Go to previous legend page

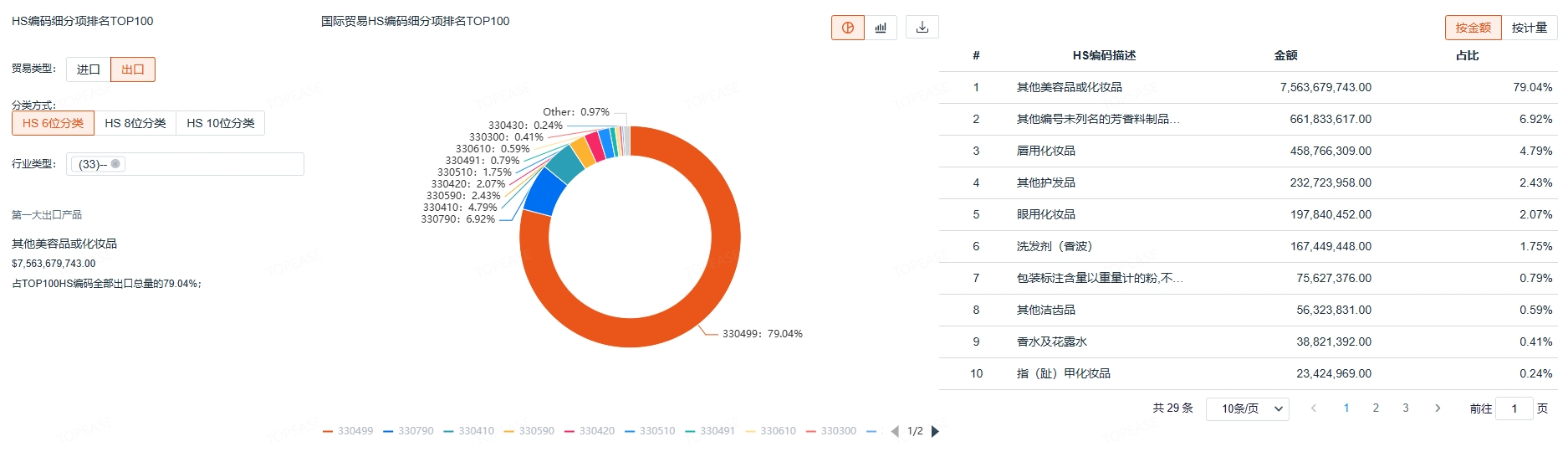click(895, 431)
